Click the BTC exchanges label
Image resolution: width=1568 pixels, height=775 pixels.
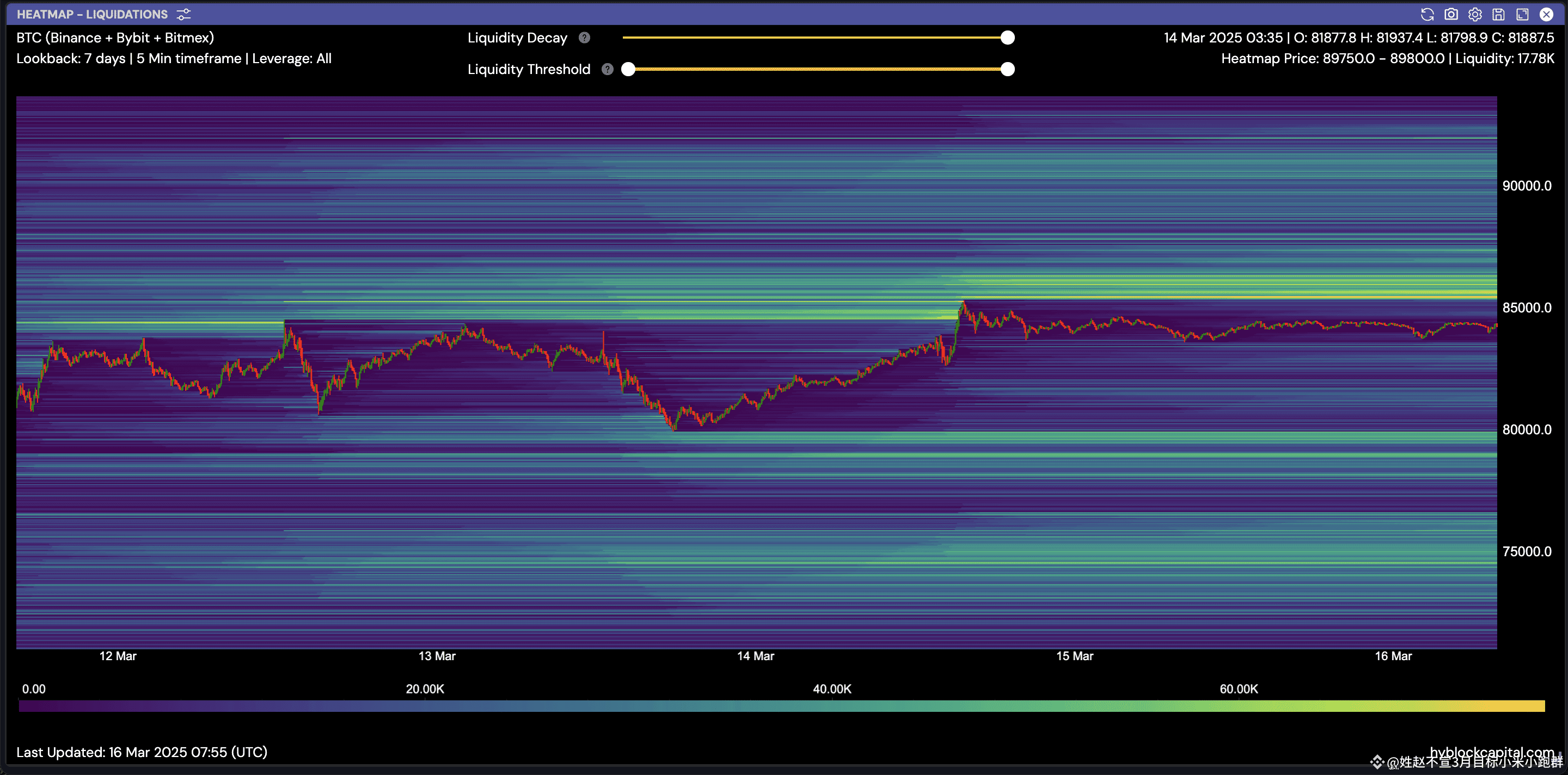coord(115,37)
